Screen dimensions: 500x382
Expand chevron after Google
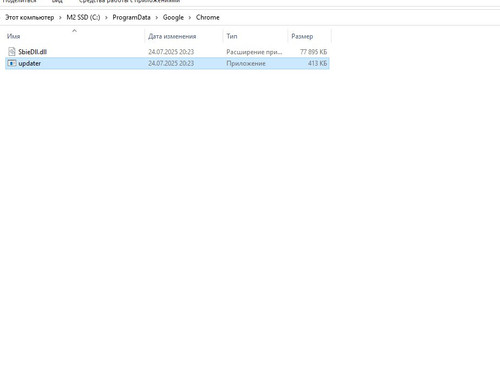[x=190, y=18]
